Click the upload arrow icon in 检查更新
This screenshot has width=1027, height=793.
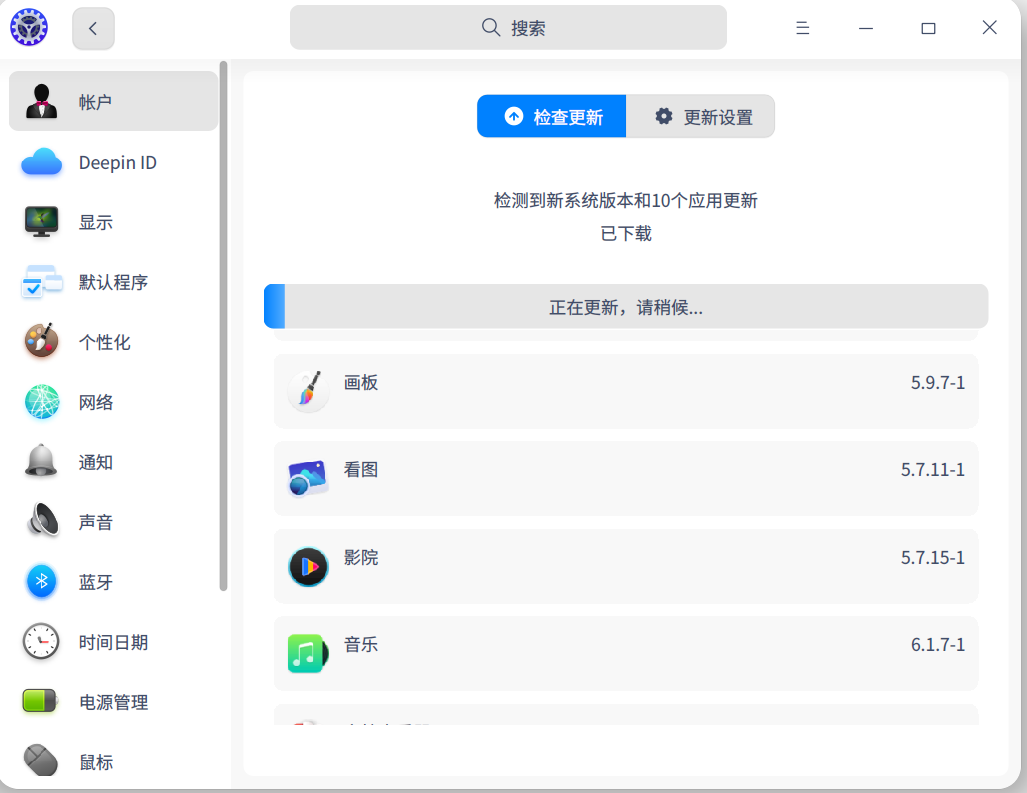[x=514, y=116]
